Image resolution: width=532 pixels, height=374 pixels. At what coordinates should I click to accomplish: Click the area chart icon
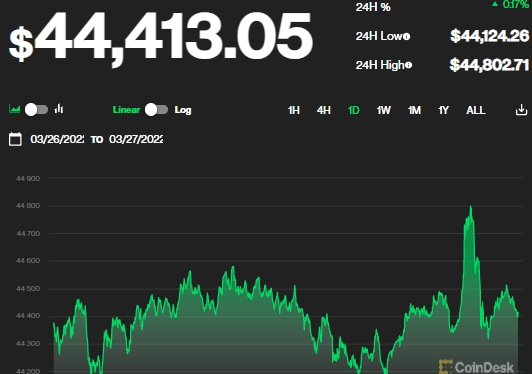tap(14, 109)
